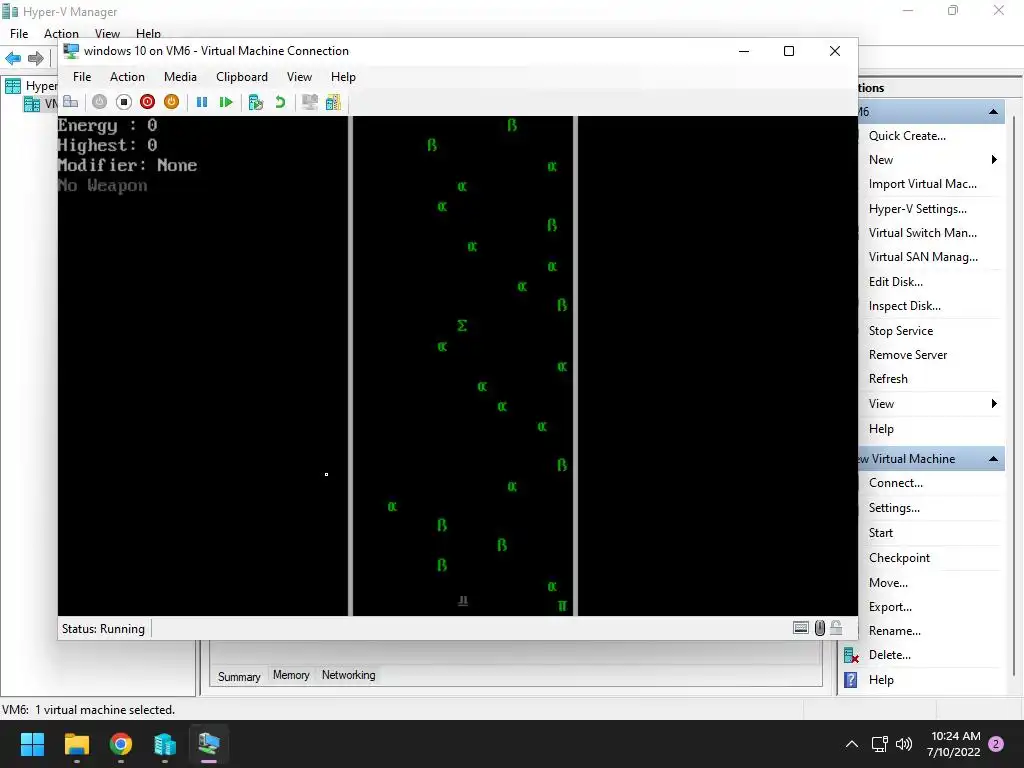Open the enhanced session toolbar icon
The image size is (1024, 768).
point(333,102)
